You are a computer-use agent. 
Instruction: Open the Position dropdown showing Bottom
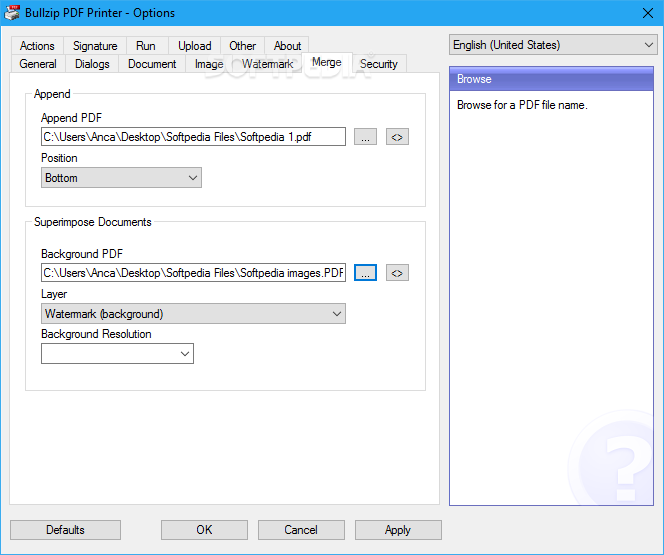tap(121, 178)
